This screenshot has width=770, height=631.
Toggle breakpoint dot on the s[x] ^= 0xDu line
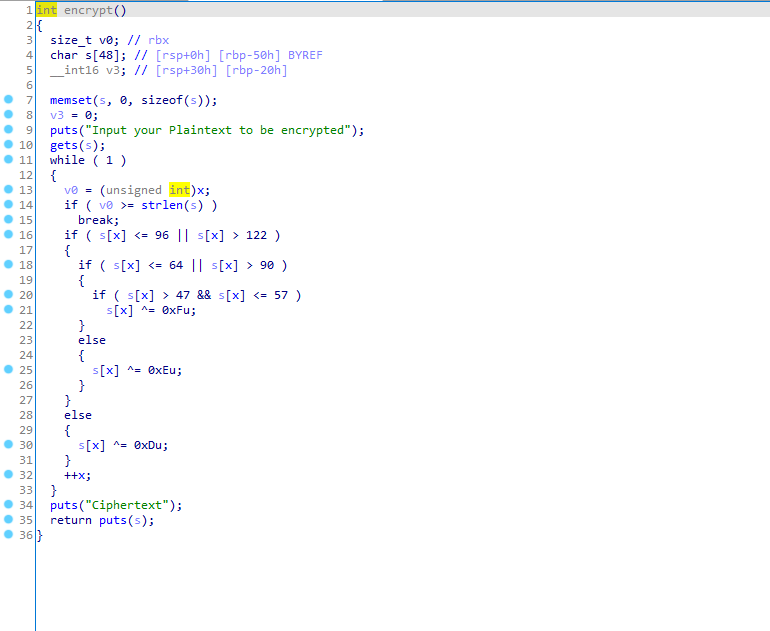8,445
